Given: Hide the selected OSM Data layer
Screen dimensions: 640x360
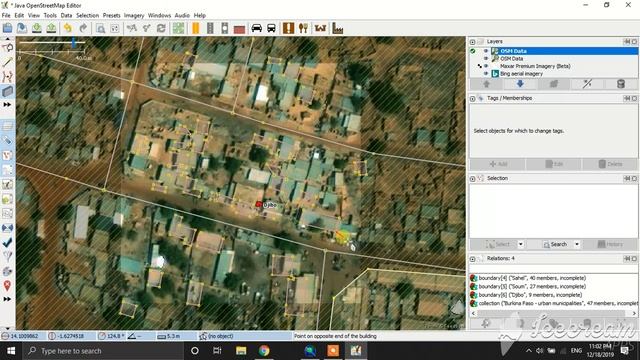Looking at the screenshot, I should [x=486, y=51].
